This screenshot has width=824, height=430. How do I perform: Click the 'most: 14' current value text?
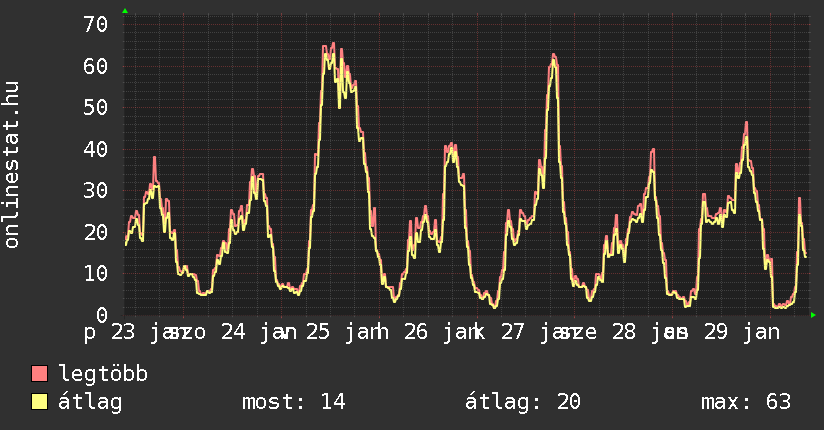pos(293,402)
